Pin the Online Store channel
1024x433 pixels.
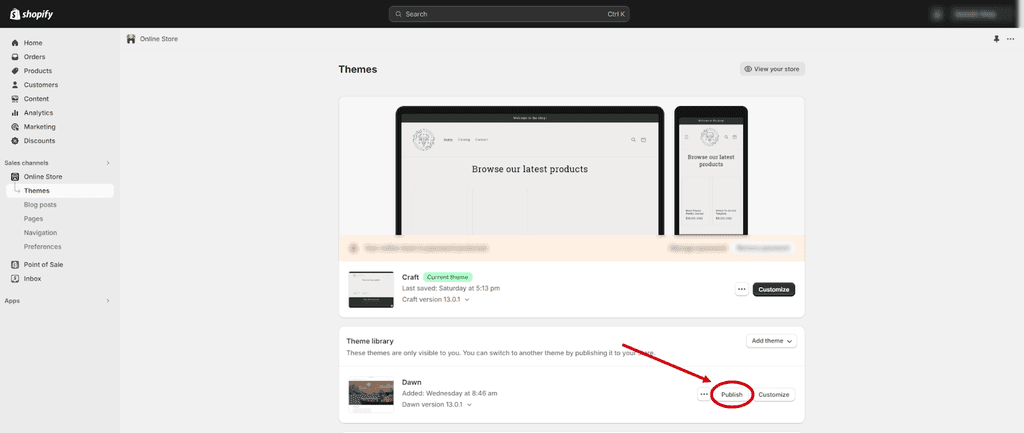point(996,39)
